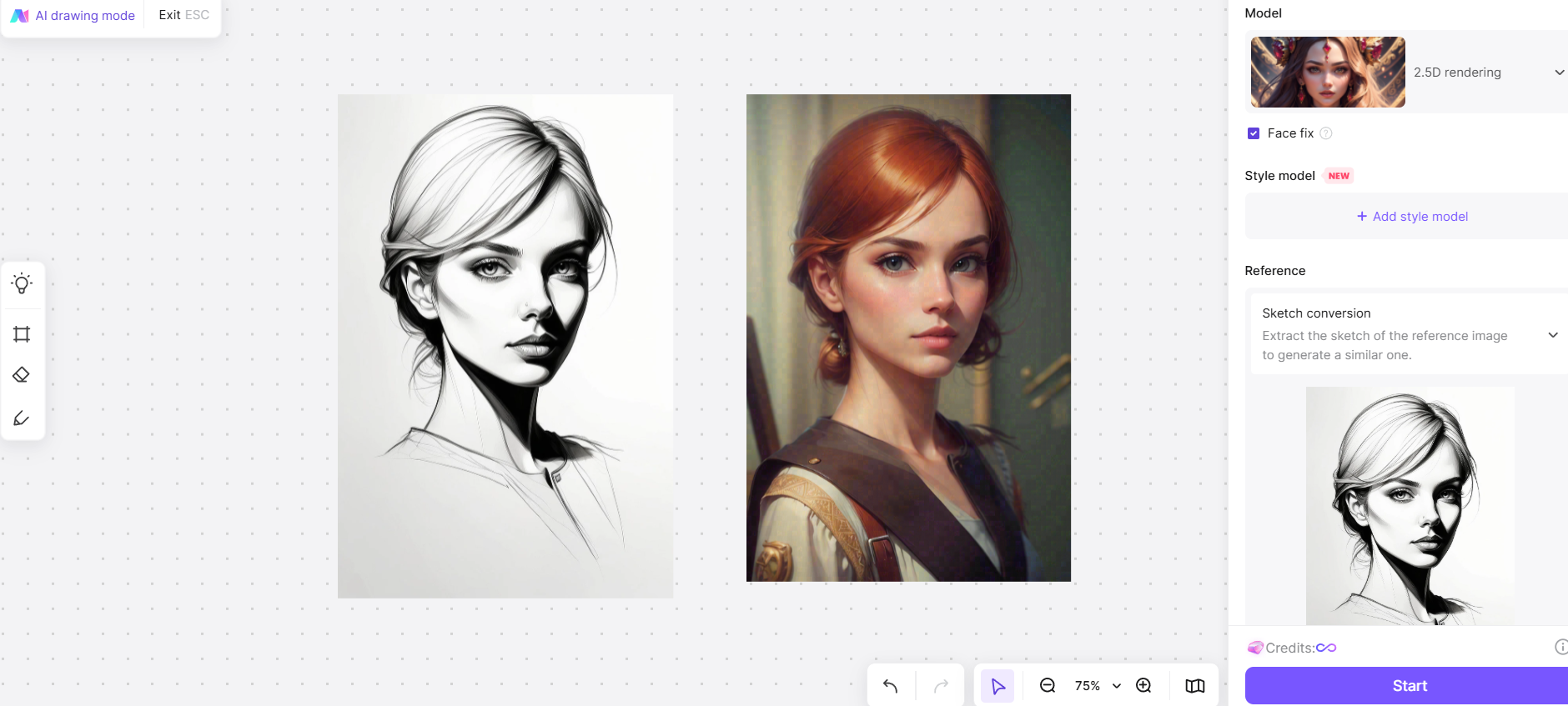The image size is (1568, 706).
Task: Activate the pointer select tool
Action: click(998, 686)
